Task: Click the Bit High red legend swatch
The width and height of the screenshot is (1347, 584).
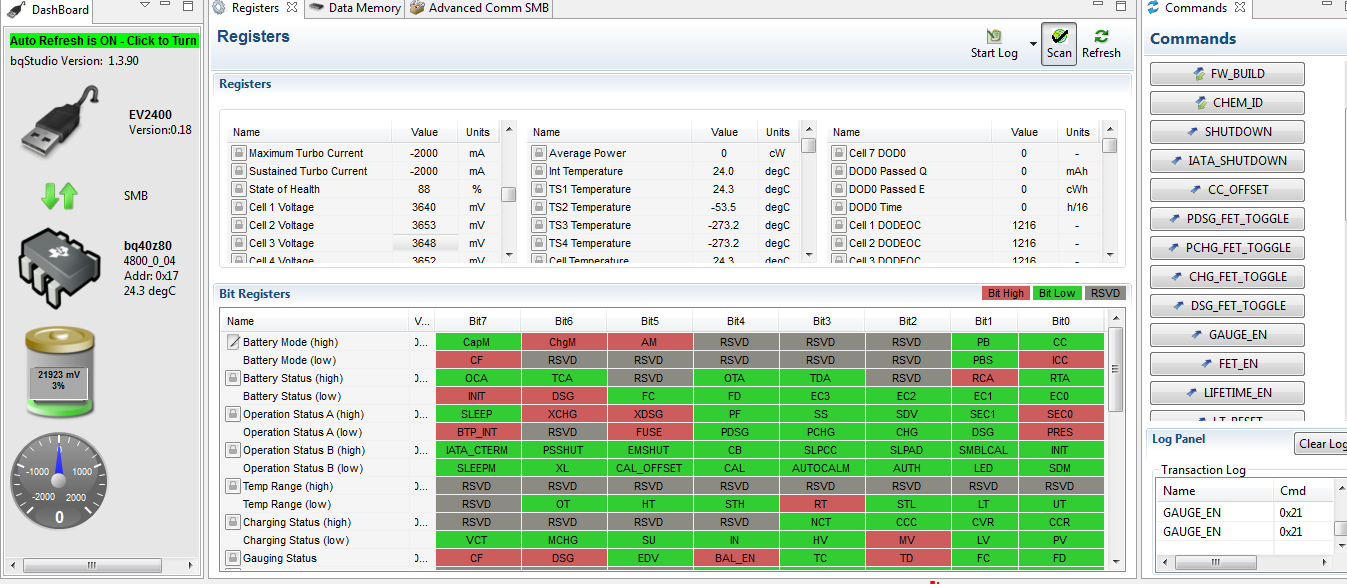Action: coord(1006,293)
